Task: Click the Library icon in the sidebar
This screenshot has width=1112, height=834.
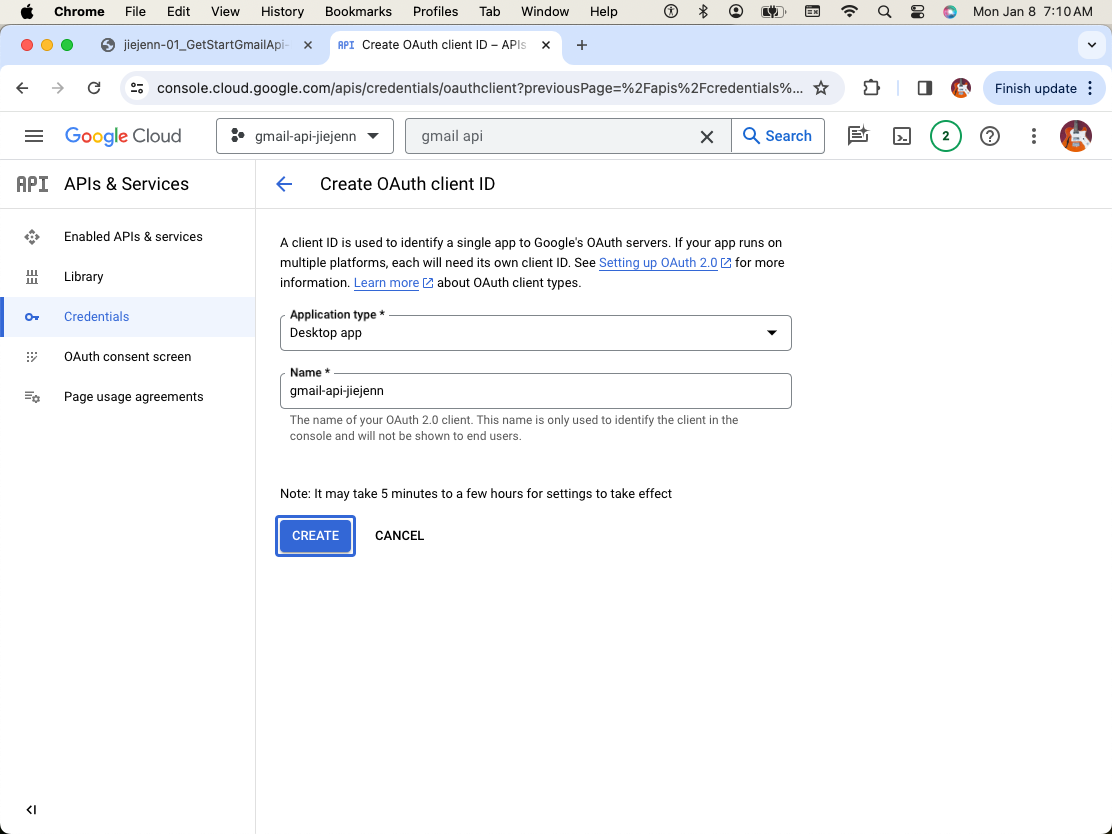Action: (32, 277)
